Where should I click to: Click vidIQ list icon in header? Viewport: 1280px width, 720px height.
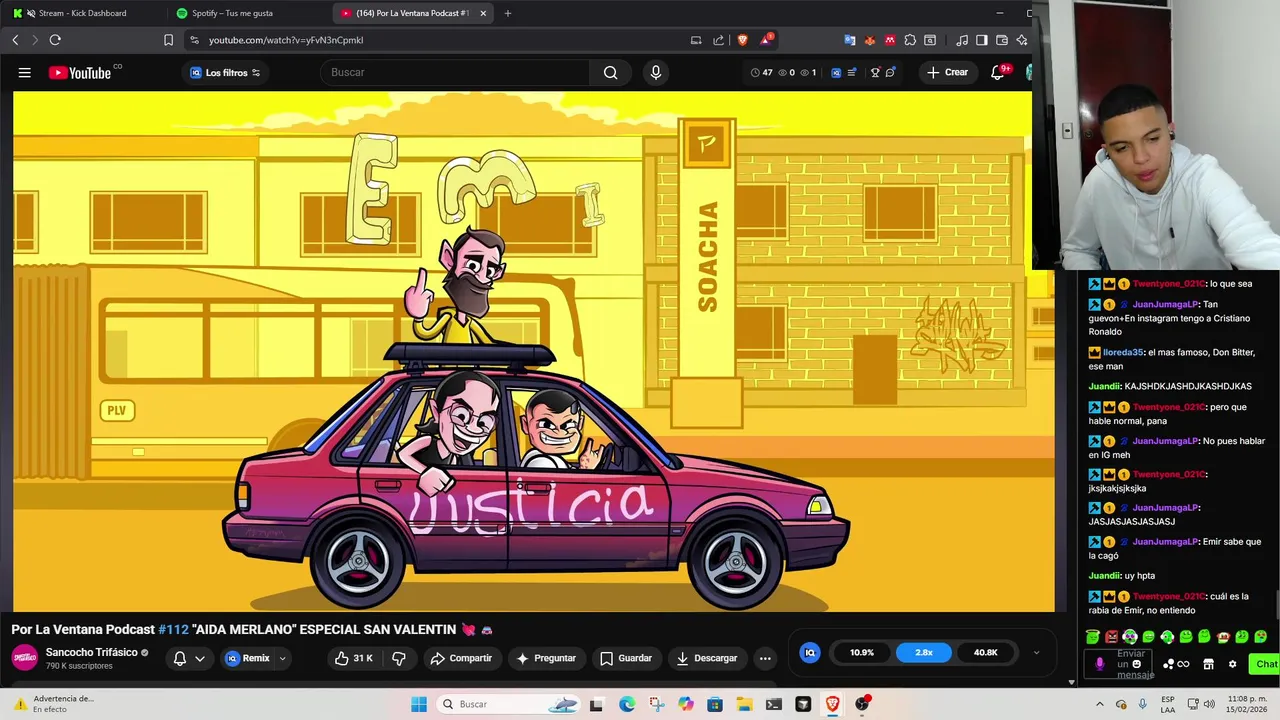pyautogui.click(x=851, y=72)
